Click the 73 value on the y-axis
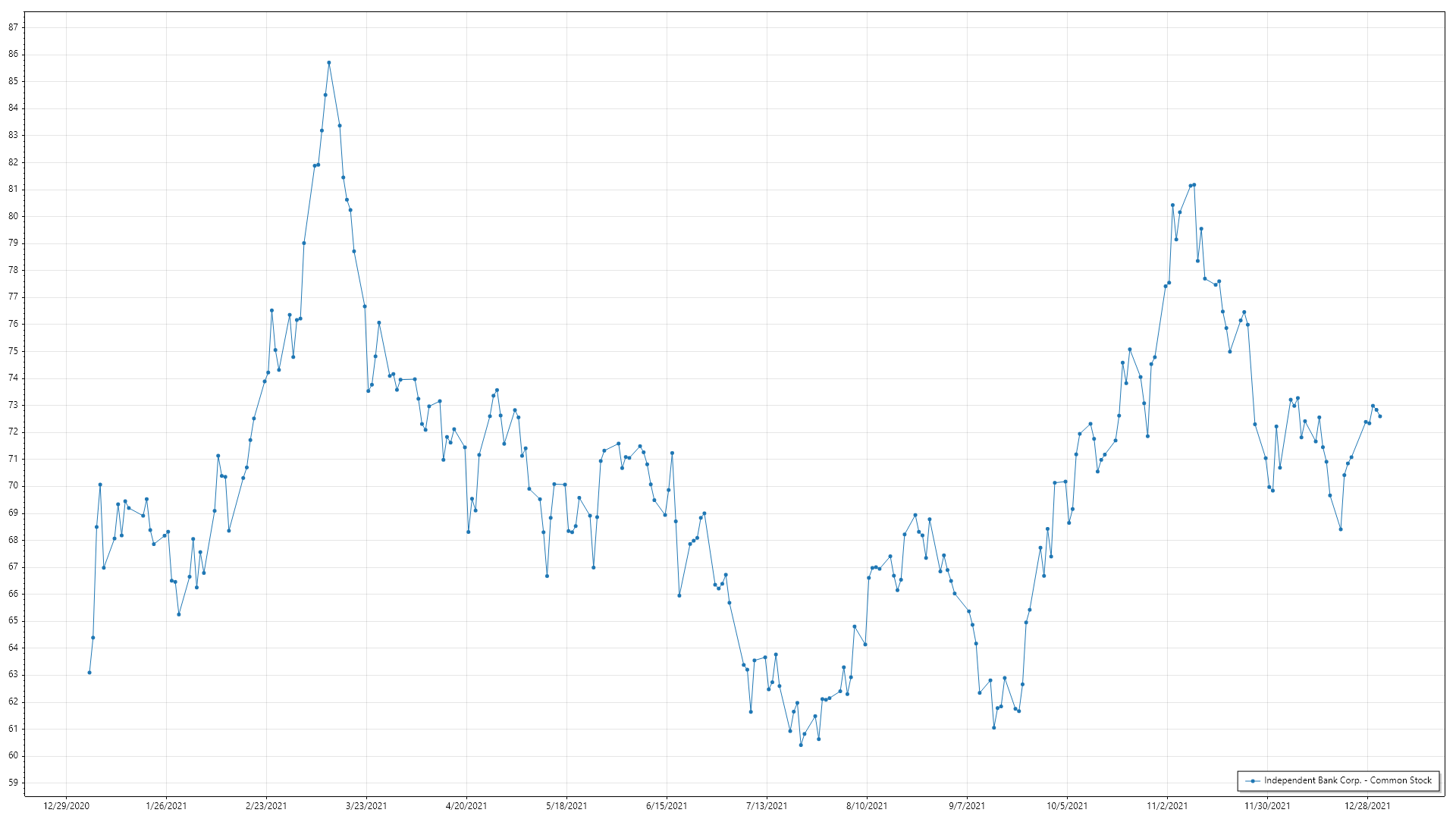The width and height of the screenshot is (1456, 819). pos(13,405)
